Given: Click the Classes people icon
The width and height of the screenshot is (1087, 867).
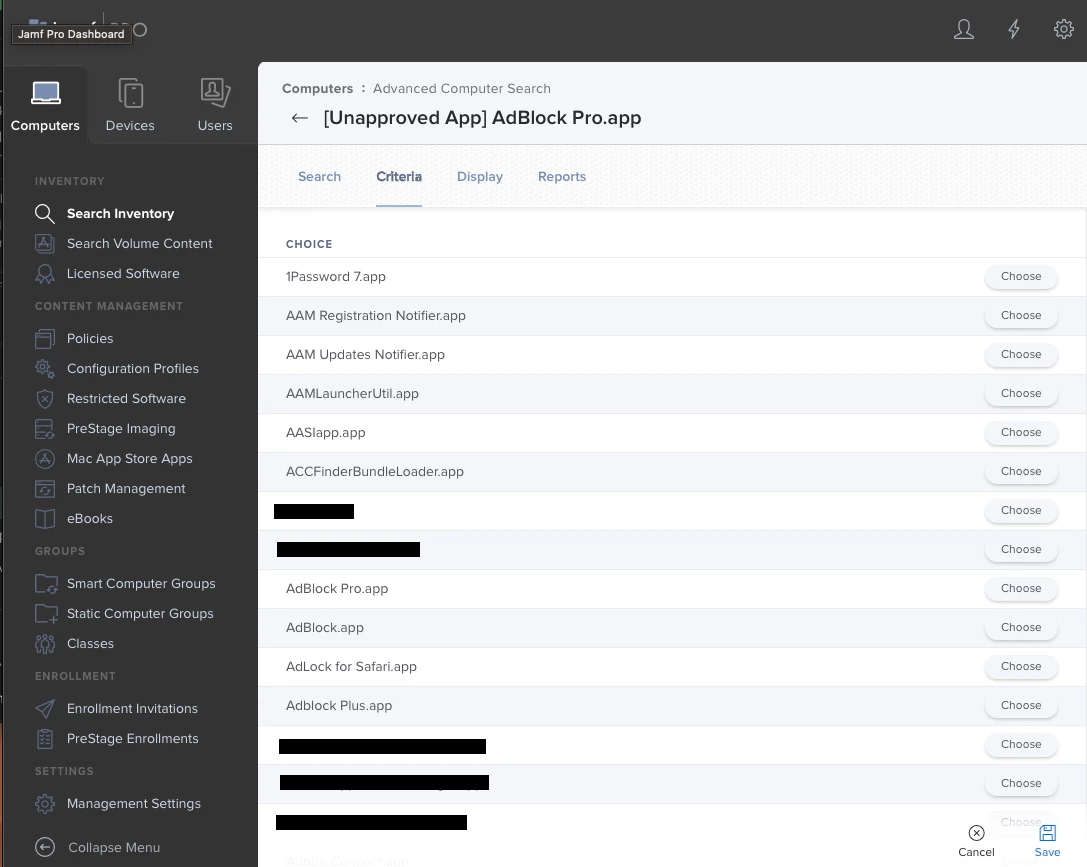Looking at the screenshot, I should point(44,644).
